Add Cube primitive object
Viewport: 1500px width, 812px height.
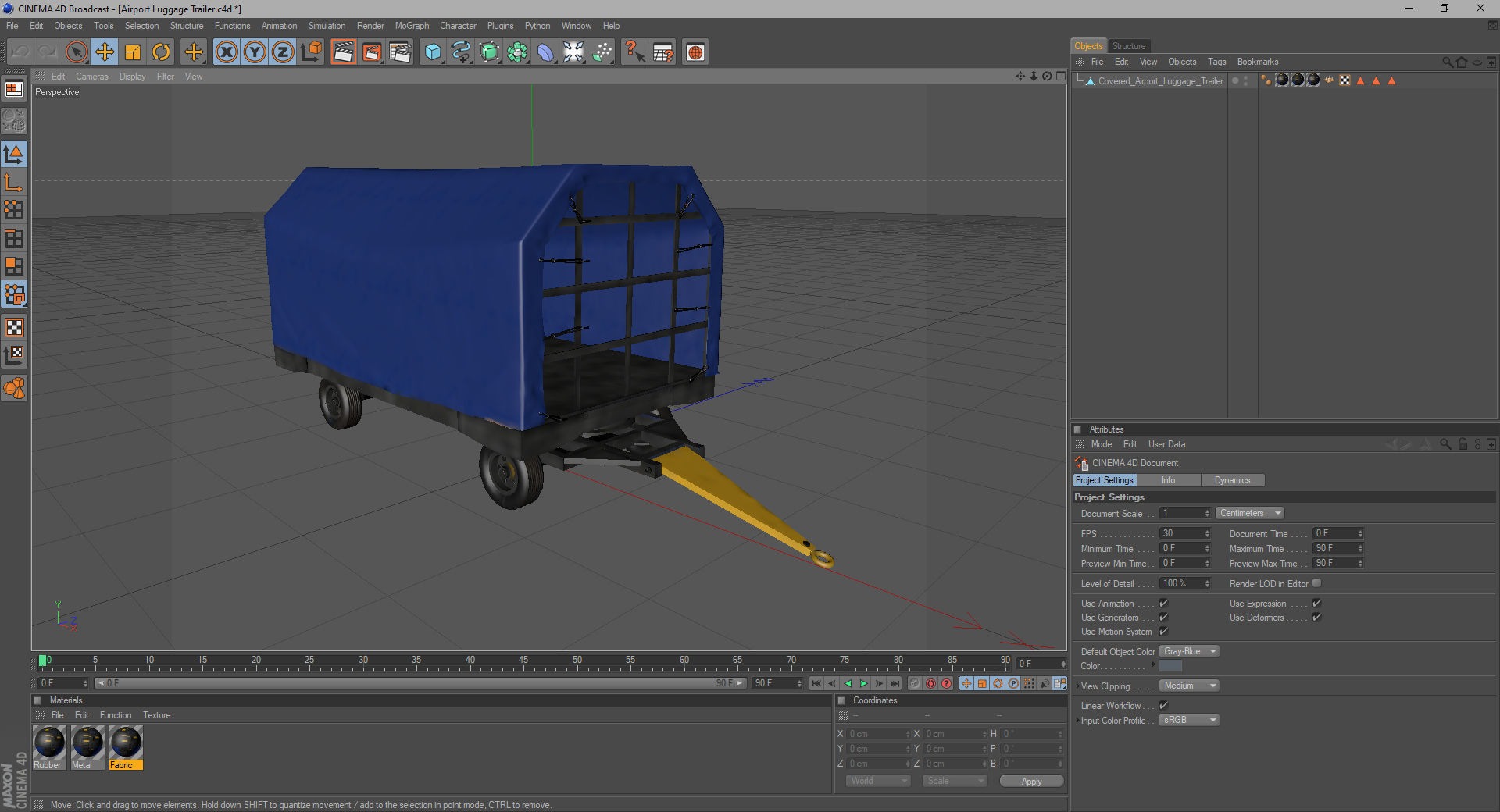click(x=433, y=52)
